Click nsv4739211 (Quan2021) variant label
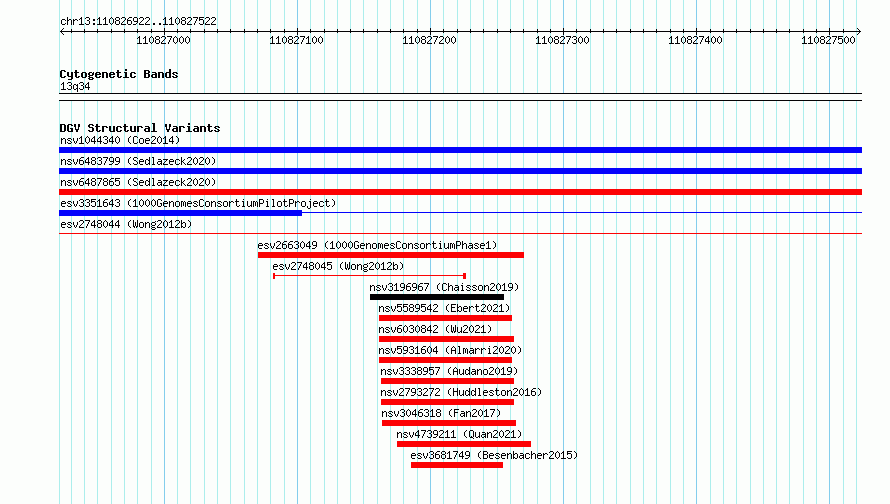Image resolution: width=890 pixels, height=504 pixels. tap(459, 434)
